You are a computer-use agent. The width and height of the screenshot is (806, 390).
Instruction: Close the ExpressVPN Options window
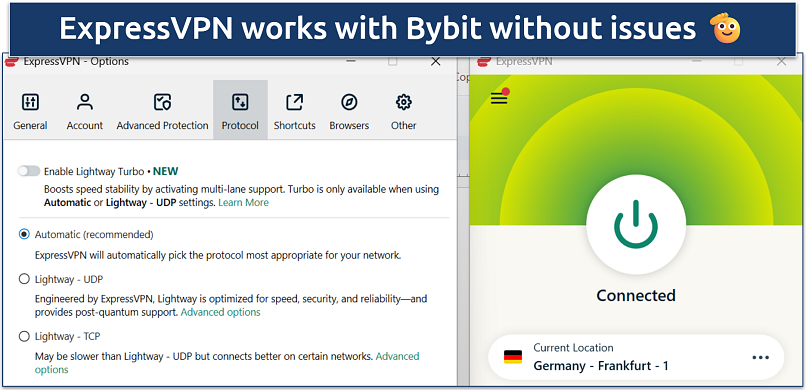[435, 62]
